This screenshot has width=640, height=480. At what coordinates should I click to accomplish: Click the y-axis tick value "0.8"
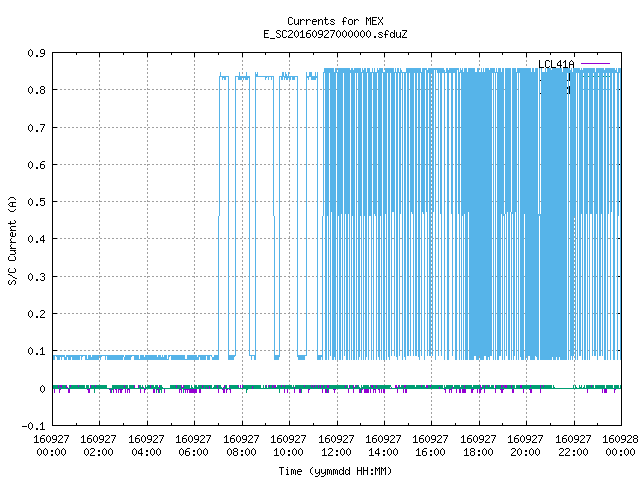pyautogui.click(x=36, y=90)
